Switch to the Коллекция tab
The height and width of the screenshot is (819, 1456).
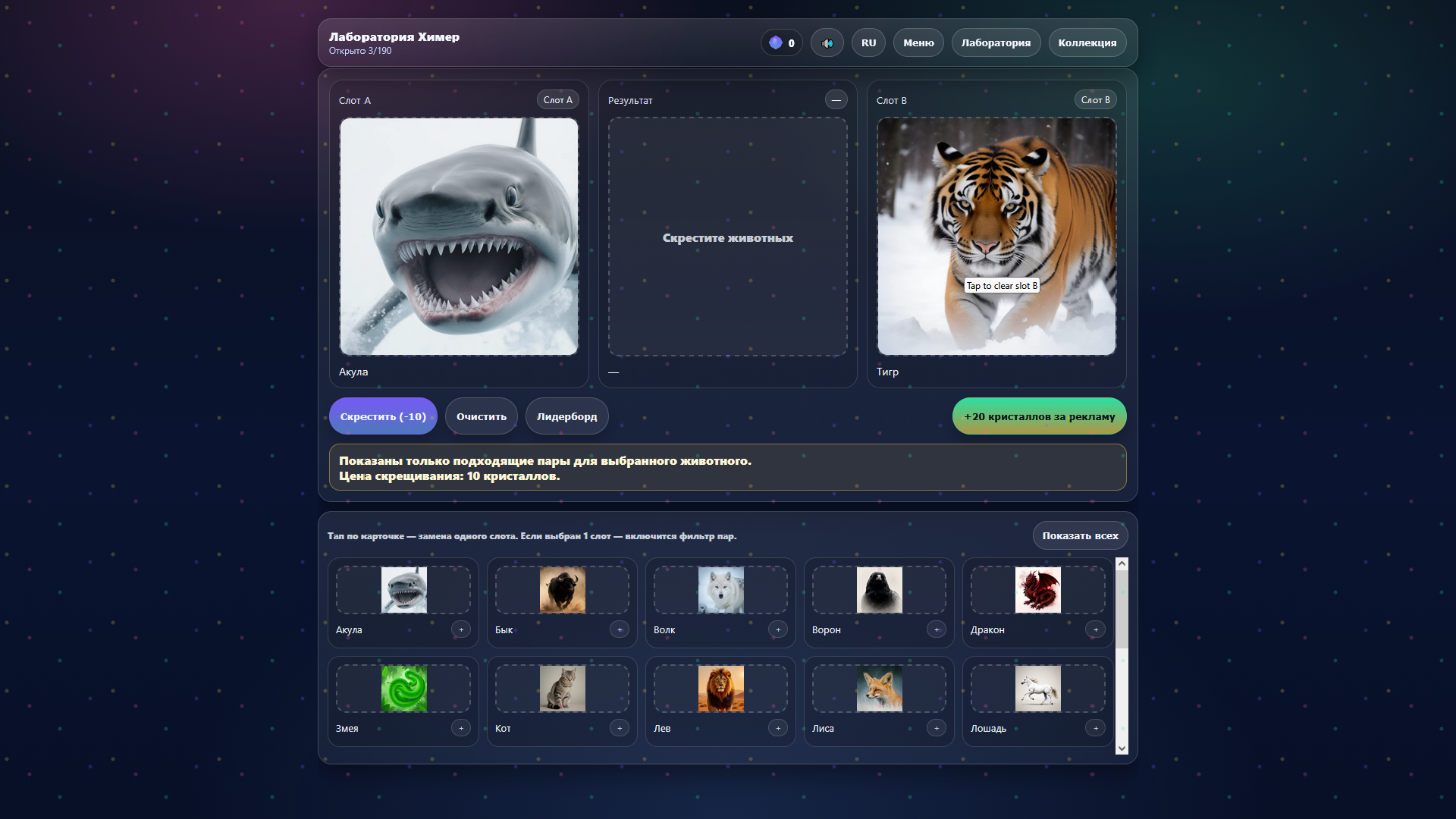click(1087, 42)
